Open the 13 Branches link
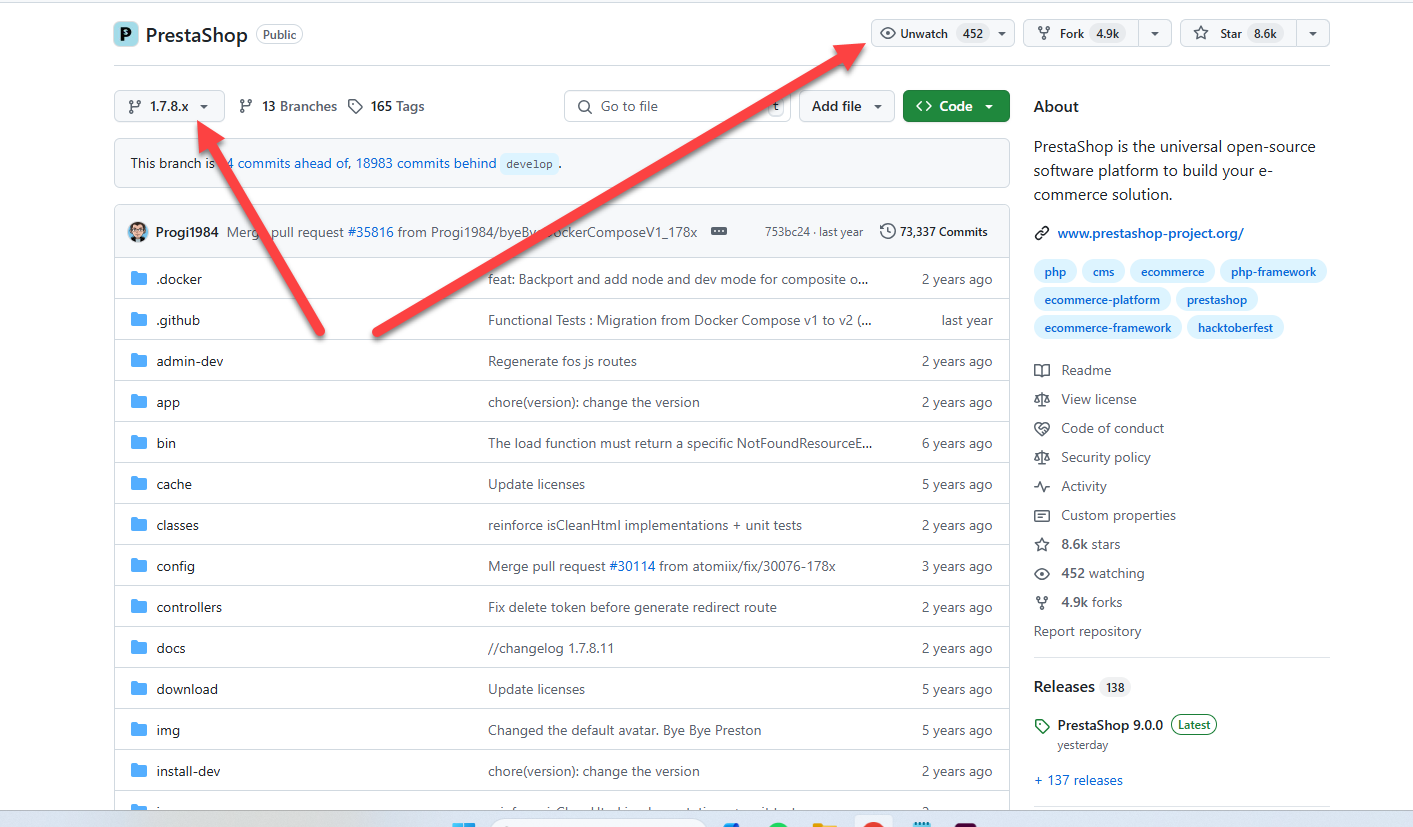1413x827 pixels. [288, 106]
